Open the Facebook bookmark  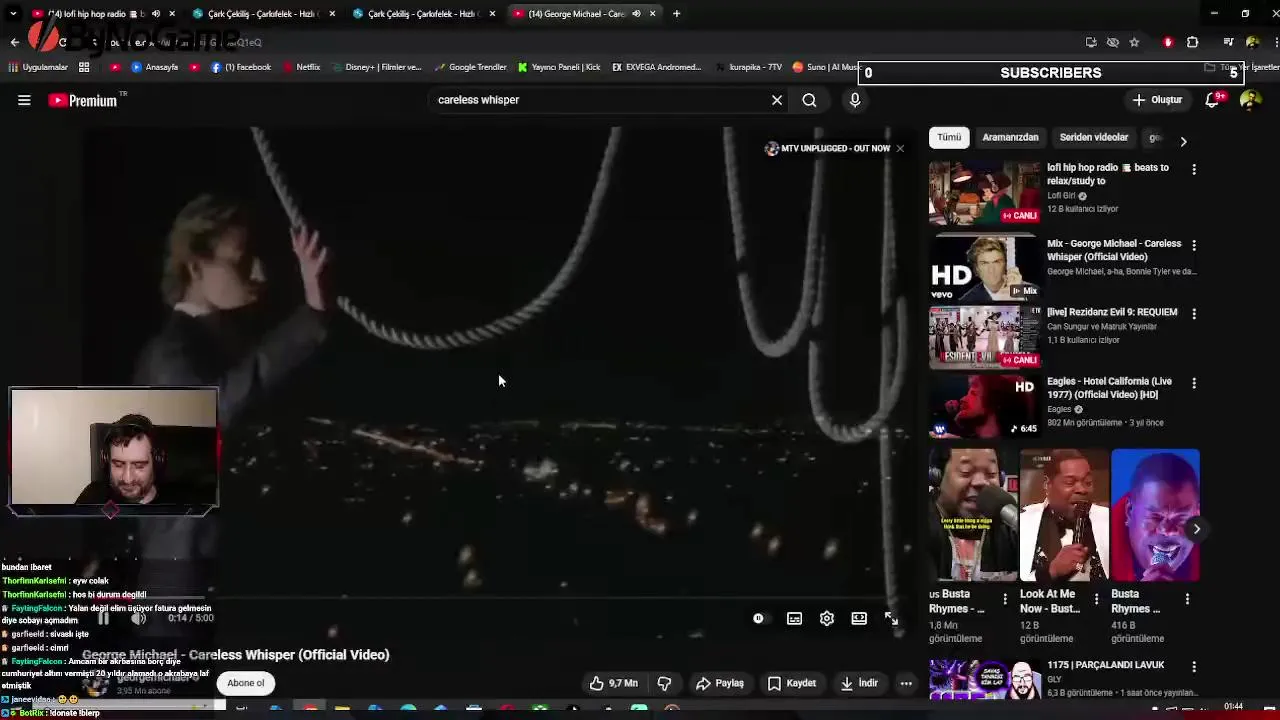tap(241, 67)
